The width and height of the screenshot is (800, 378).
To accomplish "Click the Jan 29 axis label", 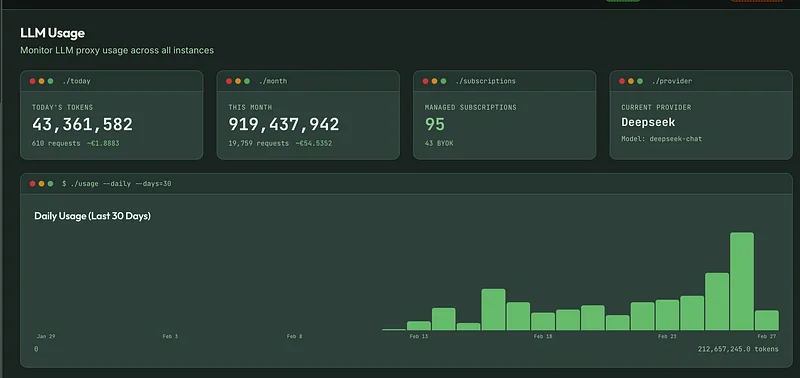I will [46, 337].
